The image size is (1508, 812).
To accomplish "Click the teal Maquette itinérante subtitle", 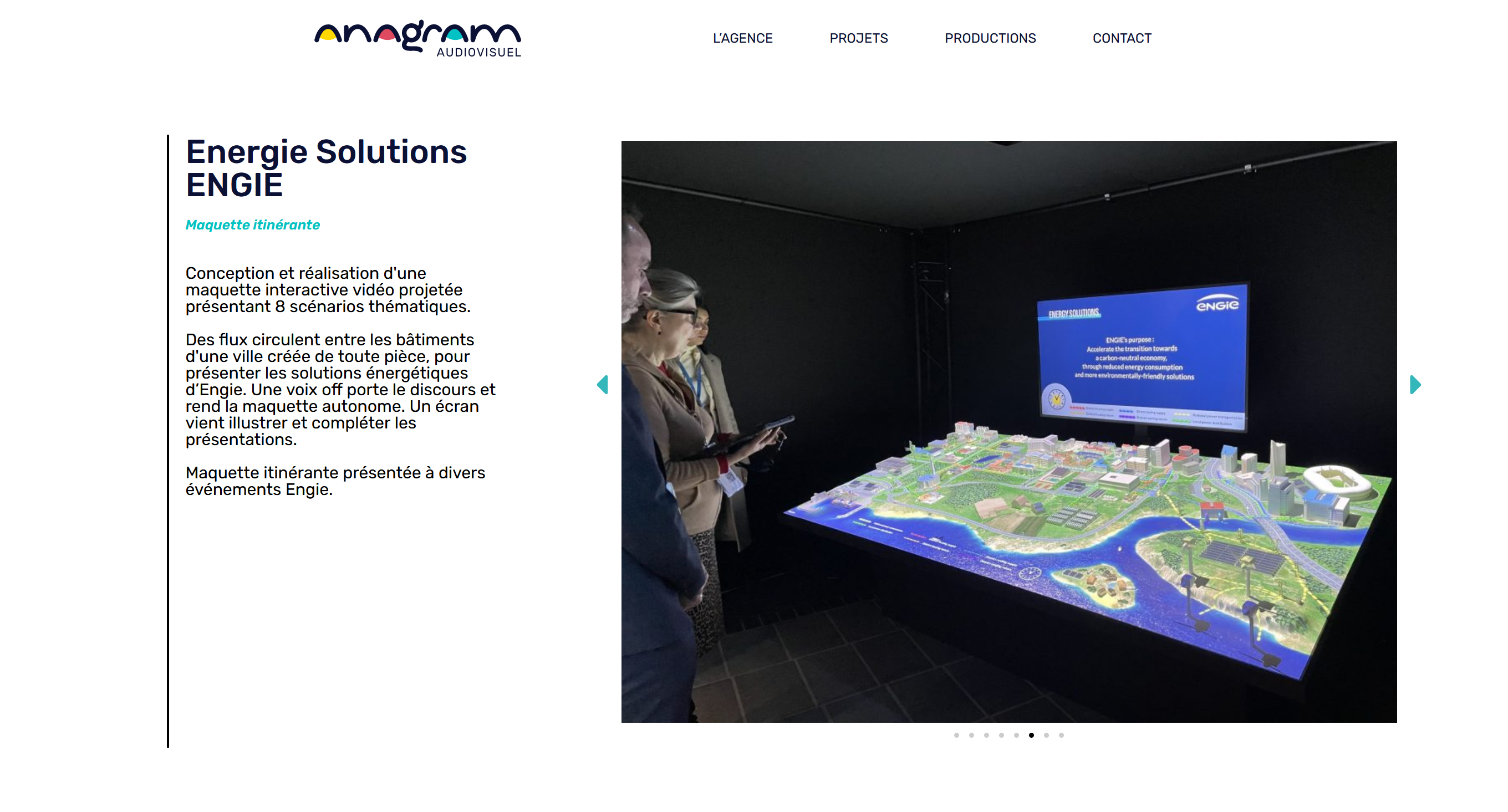I will [x=253, y=225].
